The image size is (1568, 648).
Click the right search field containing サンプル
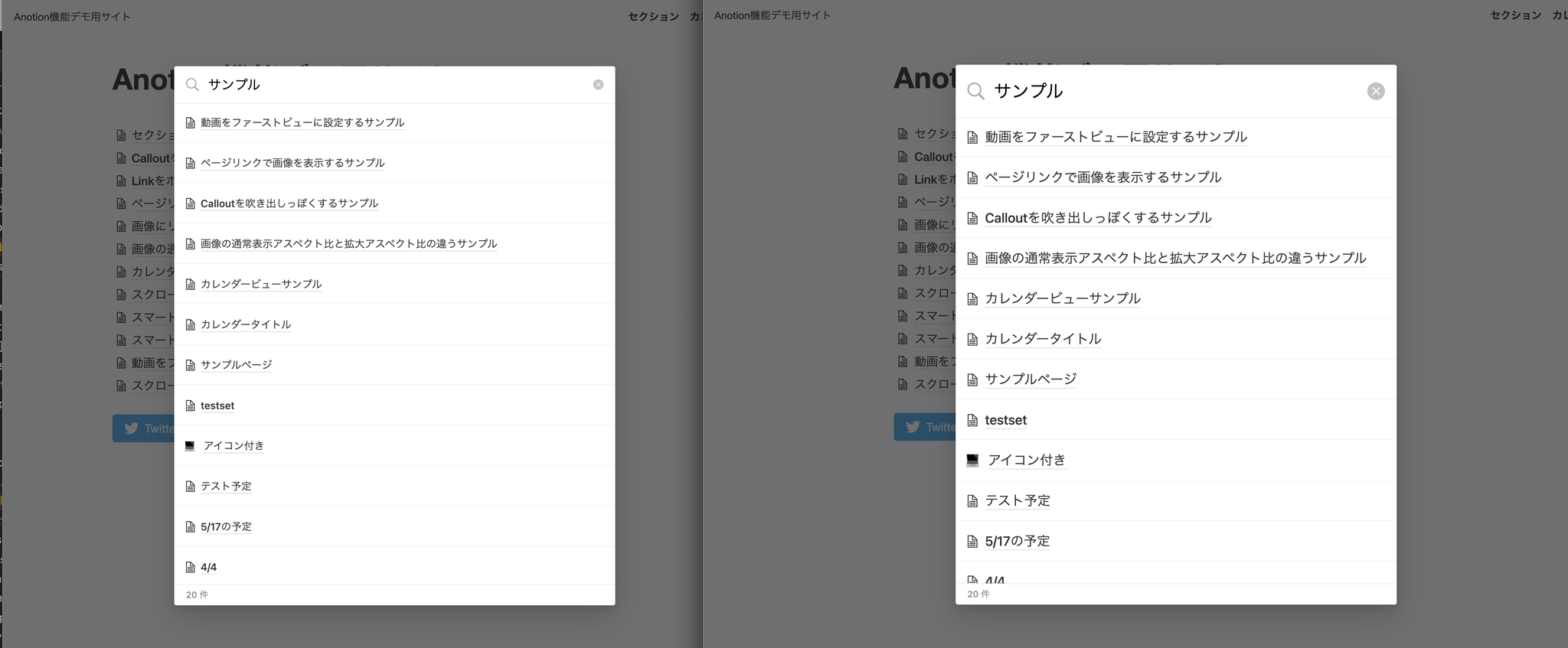(1175, 92)
